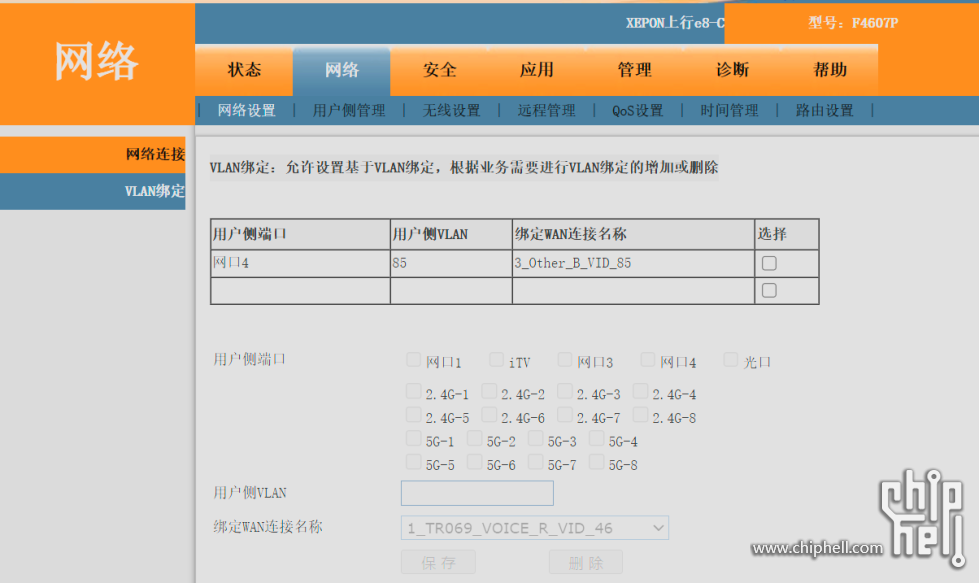Click the 用户侧端口 column header
979x583 pixels.
[x=300, y=234]
